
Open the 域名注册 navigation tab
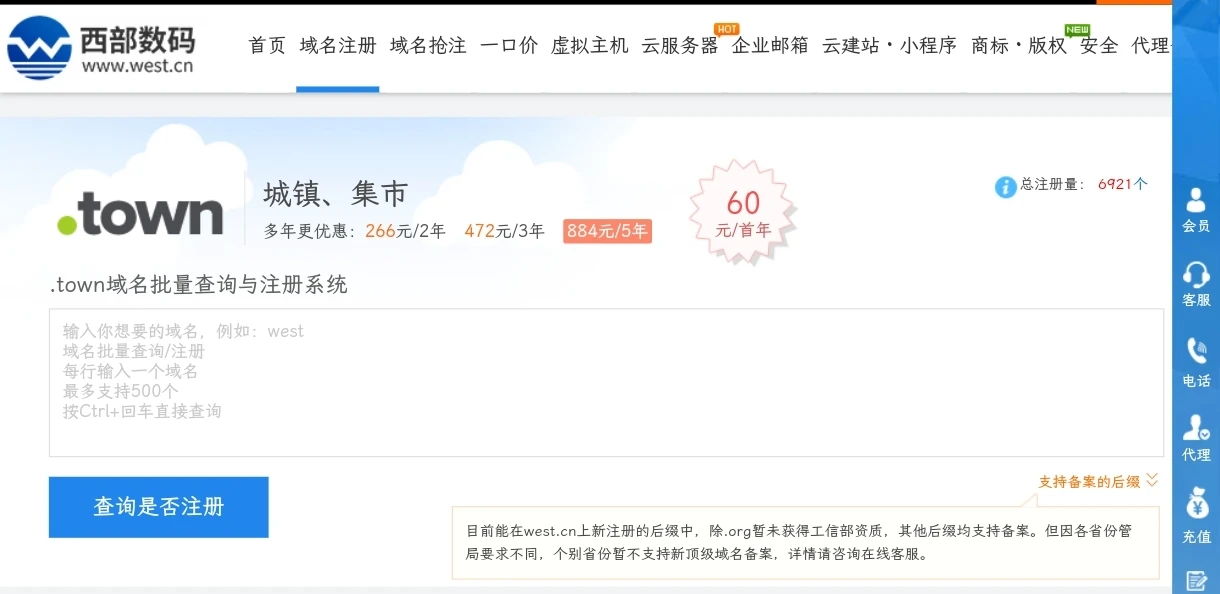pos(338,46)
